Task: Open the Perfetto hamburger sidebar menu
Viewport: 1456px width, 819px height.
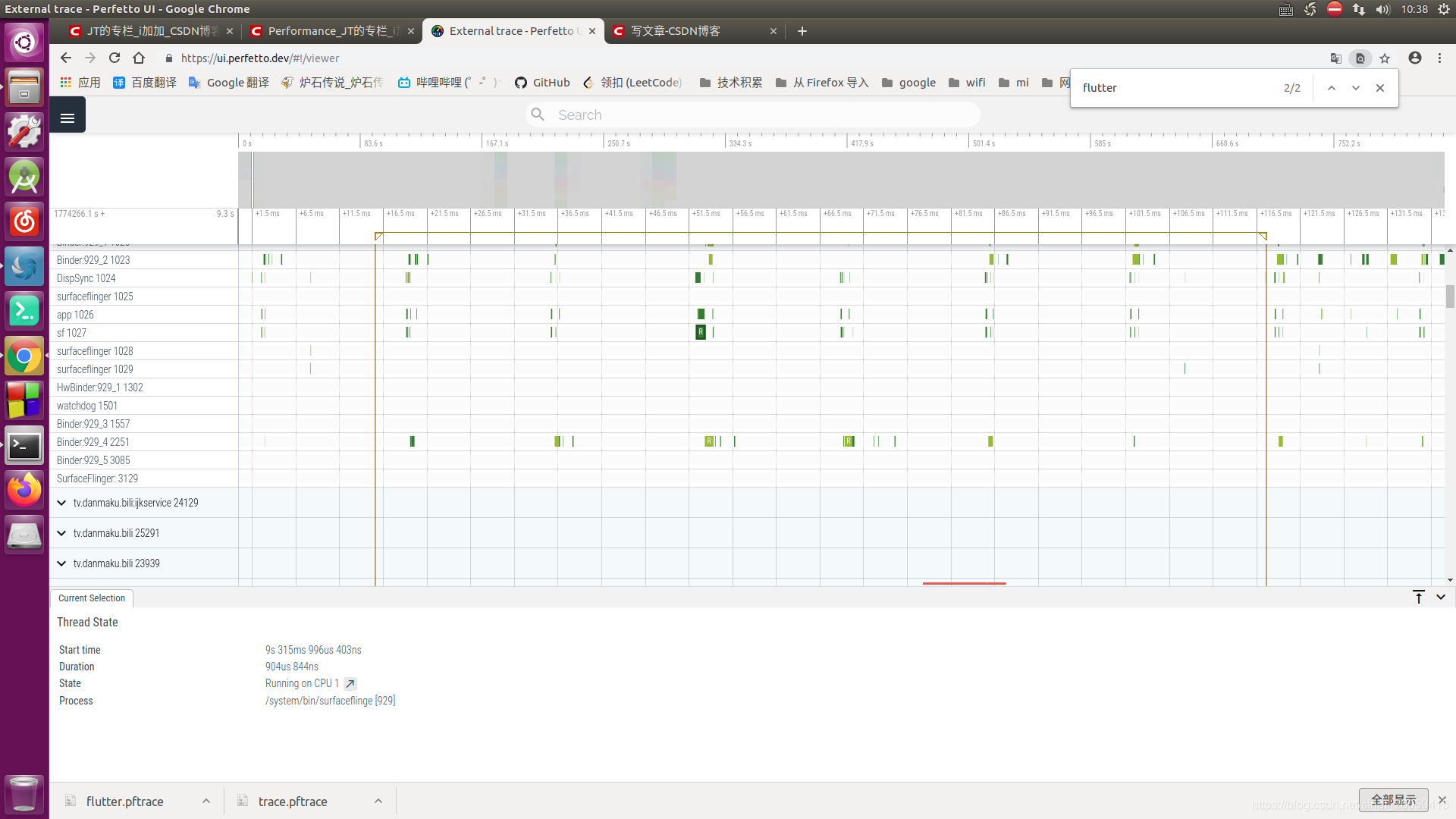Action: pos(67,118)
